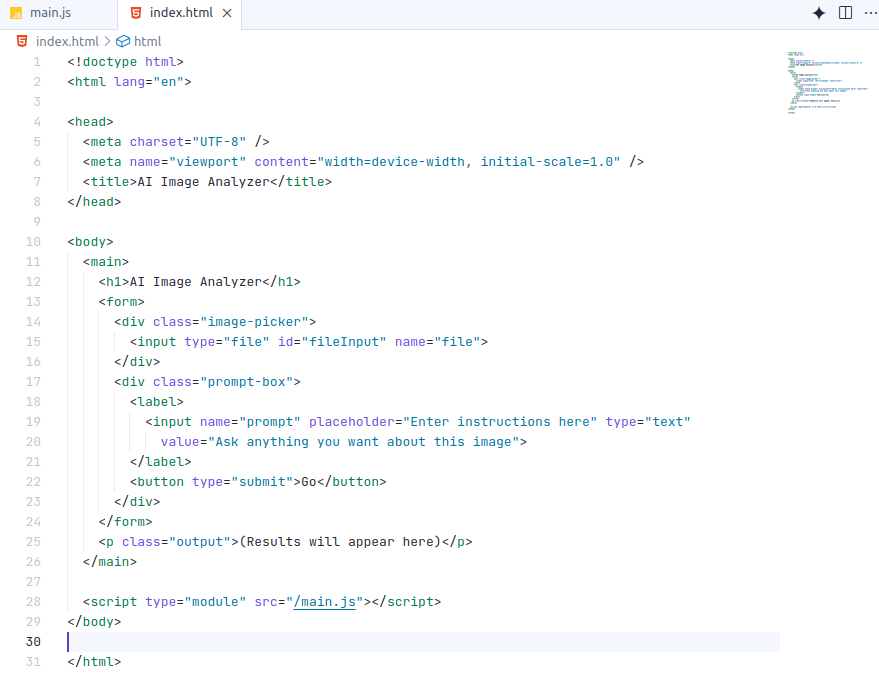879x694 pixels.
Task: Click line number 31 in the gutter
Action: tap(33, 661)
